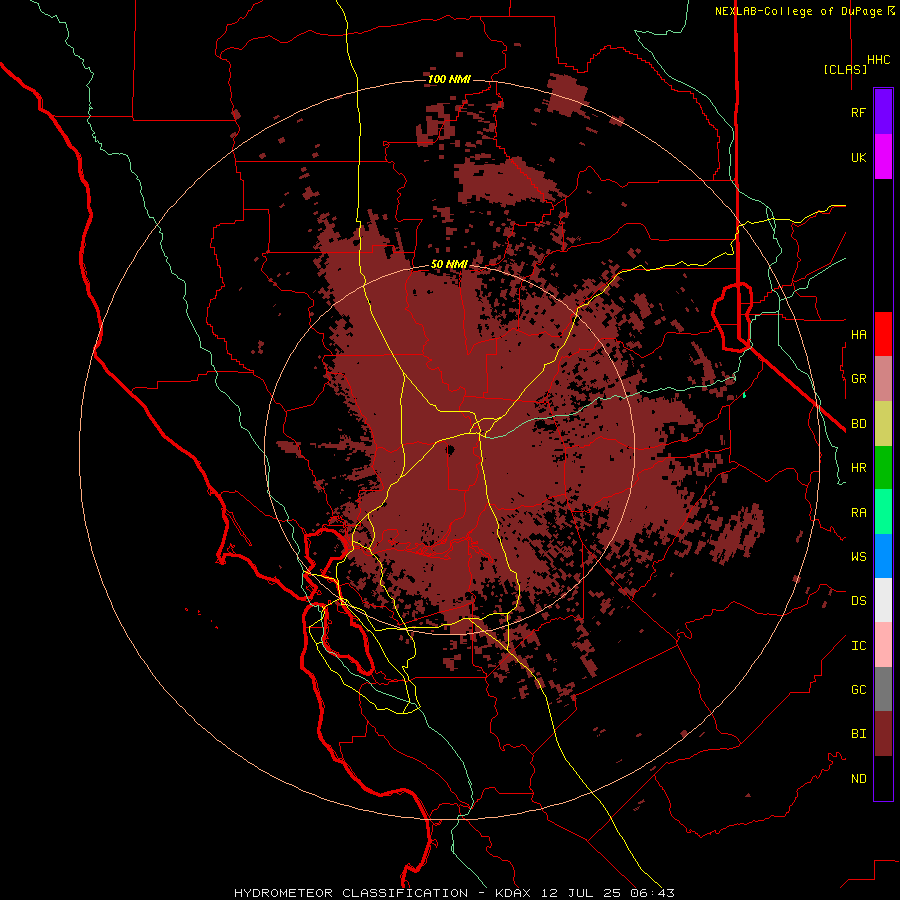Click the GC gray legend swatch
This screenshot has width=900, height=900.
pos(883,689)
